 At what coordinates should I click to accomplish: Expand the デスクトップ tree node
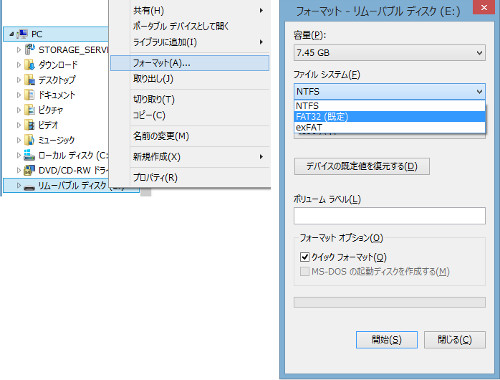[x=19, y=80]
